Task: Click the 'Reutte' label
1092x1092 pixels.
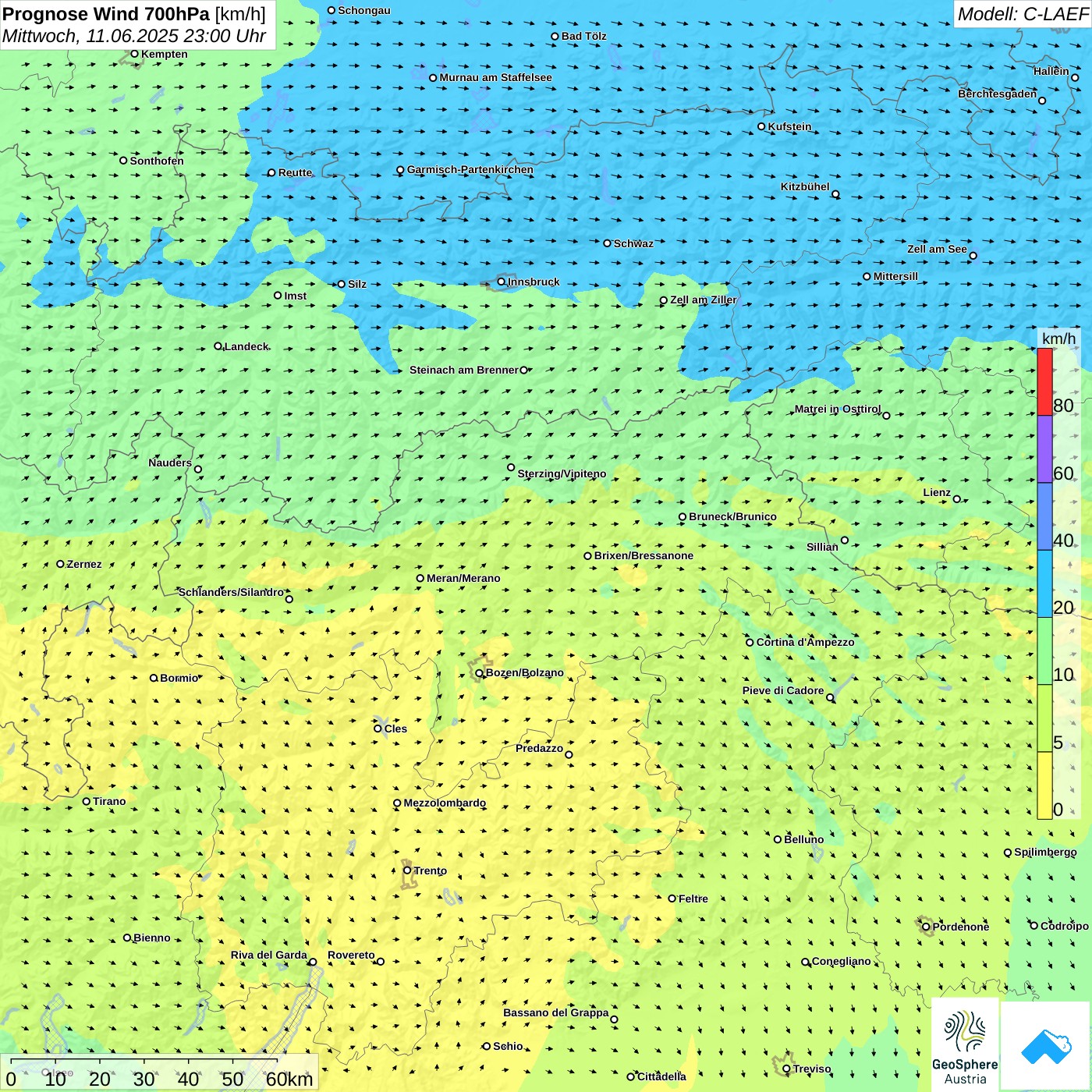Action: tap(295, 172)
